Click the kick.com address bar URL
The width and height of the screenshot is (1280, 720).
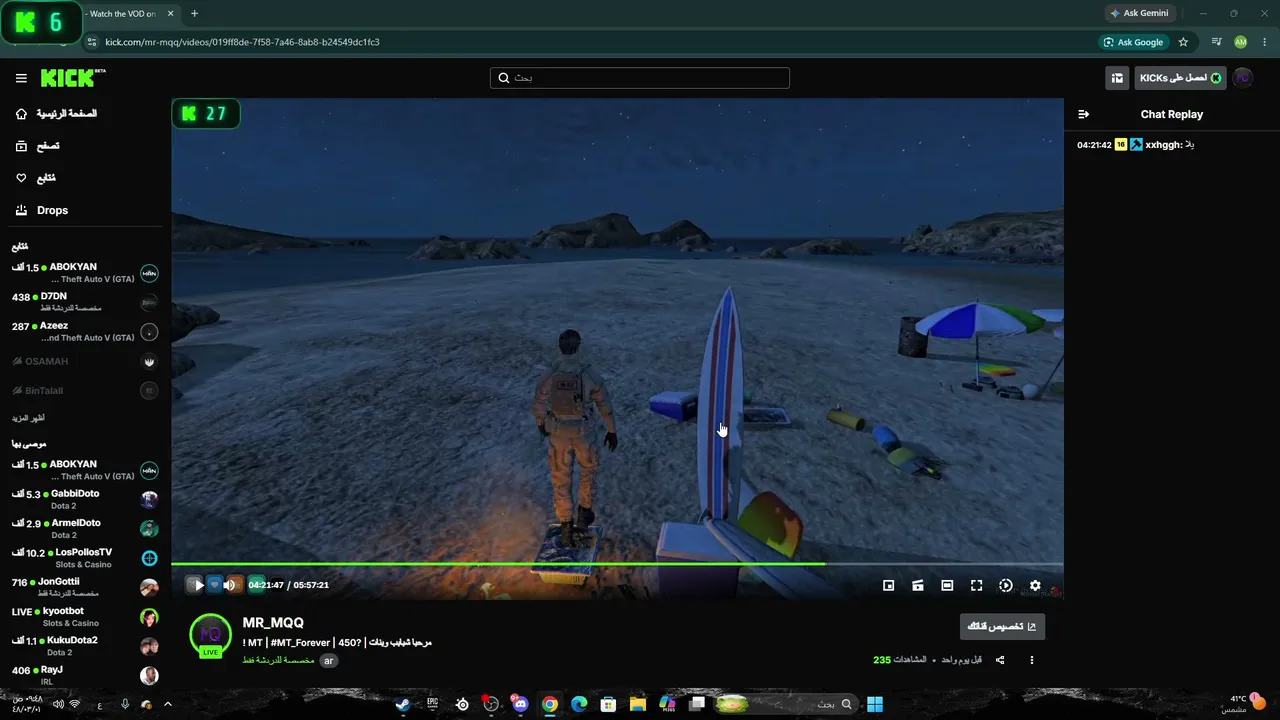tap(243, 42)
